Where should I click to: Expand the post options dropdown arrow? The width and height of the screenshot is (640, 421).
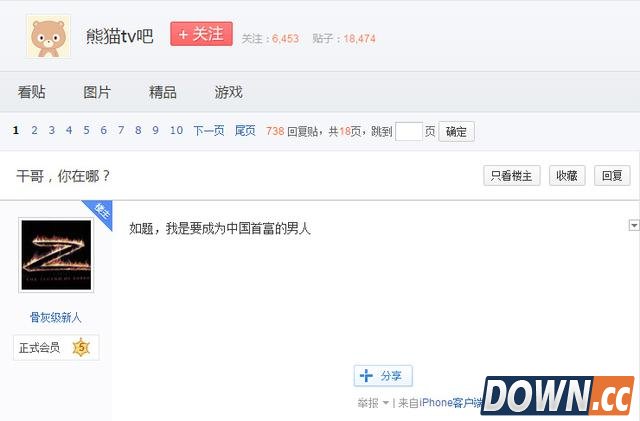(634, 225)
